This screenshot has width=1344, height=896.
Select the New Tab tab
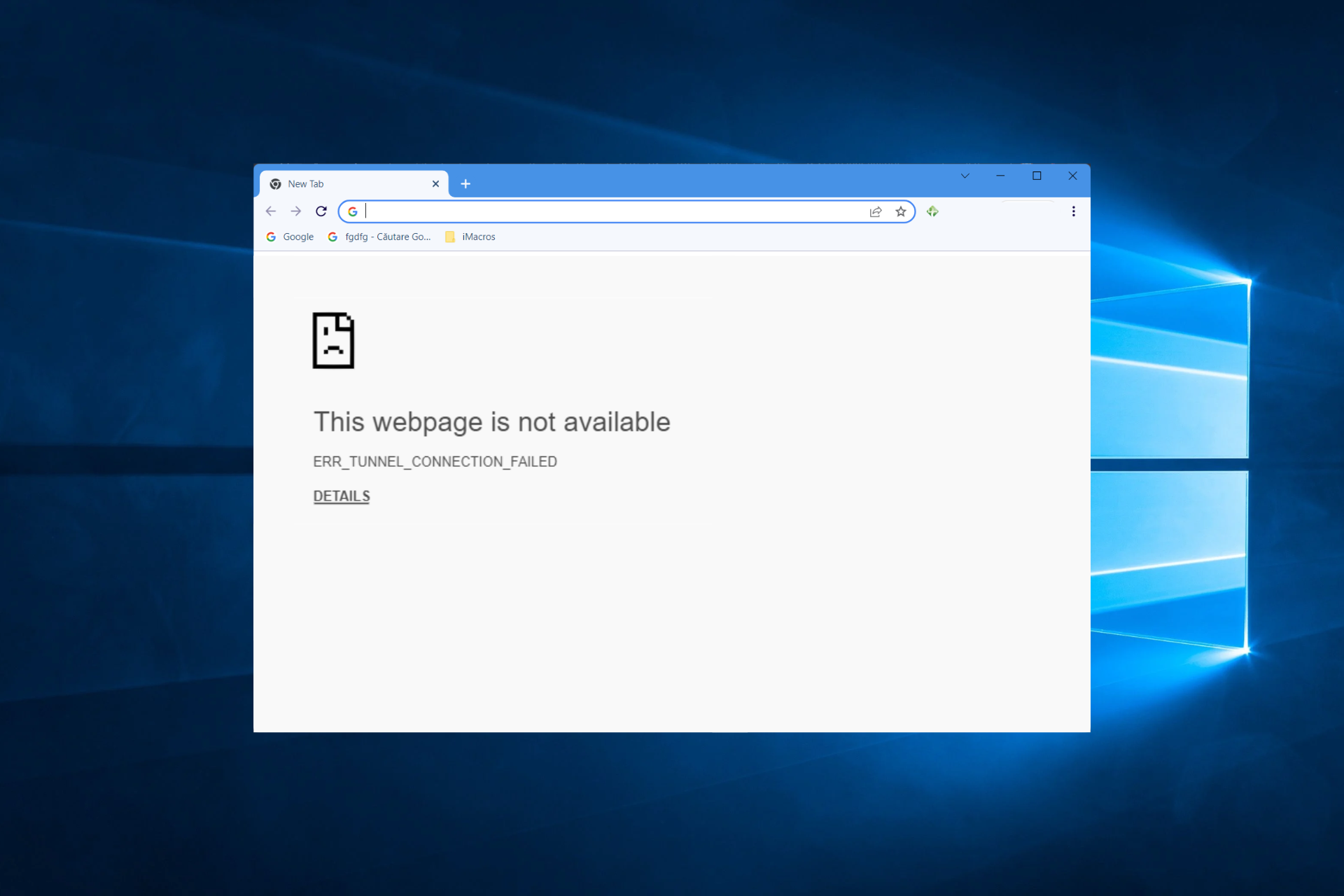pos(354,184)
